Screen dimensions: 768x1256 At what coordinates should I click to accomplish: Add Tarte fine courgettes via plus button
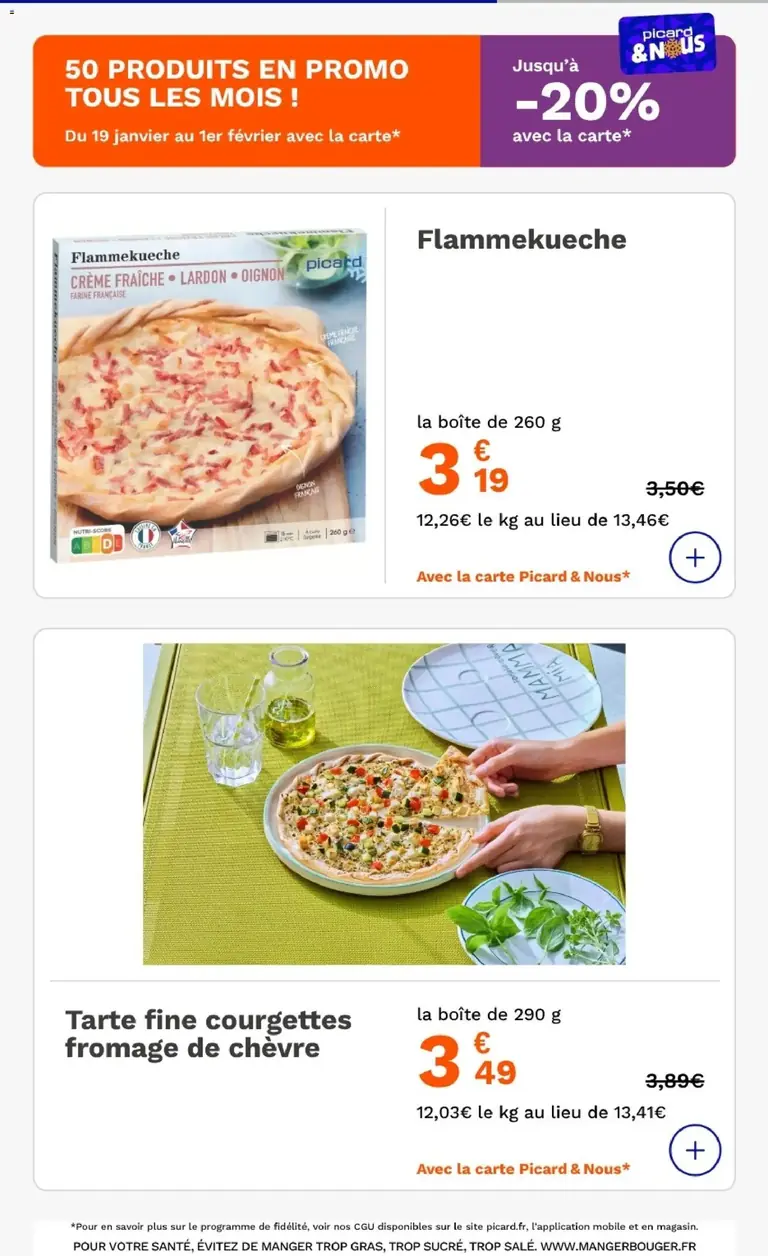coord(694,1150)
